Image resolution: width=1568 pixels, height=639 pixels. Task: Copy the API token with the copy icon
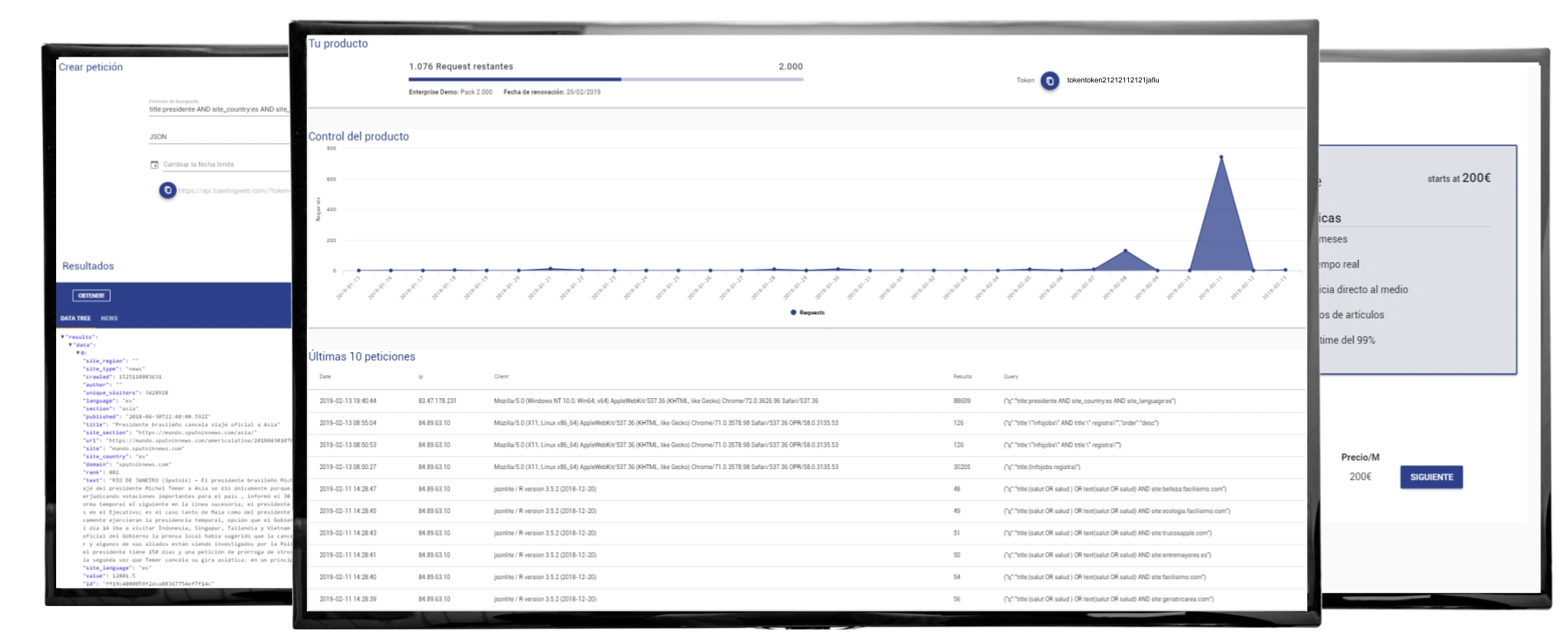1050,81
